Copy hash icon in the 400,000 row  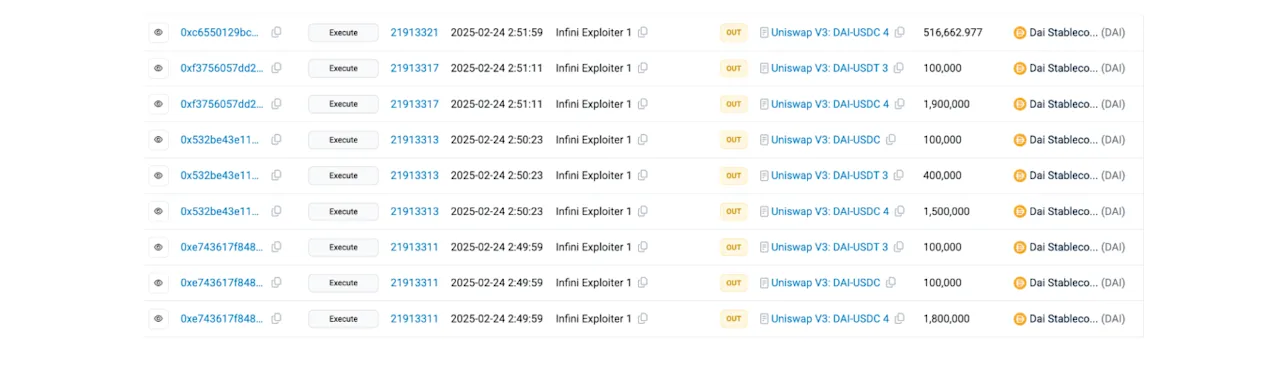click(277, 175)
